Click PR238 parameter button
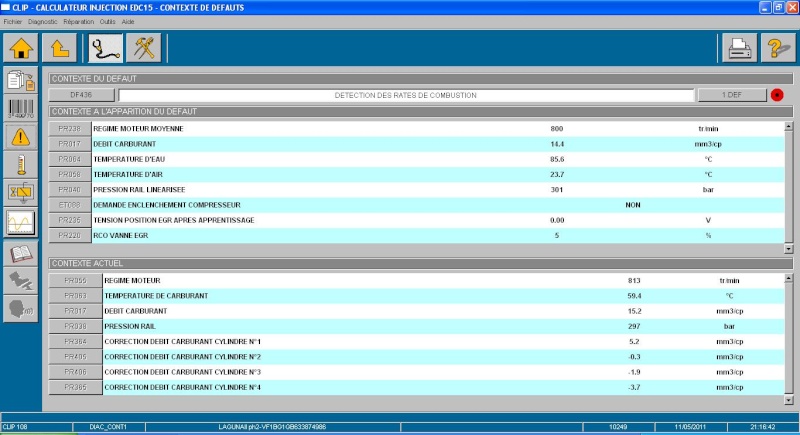Screen dimensions: 800x435 click(x=70, y=129)
